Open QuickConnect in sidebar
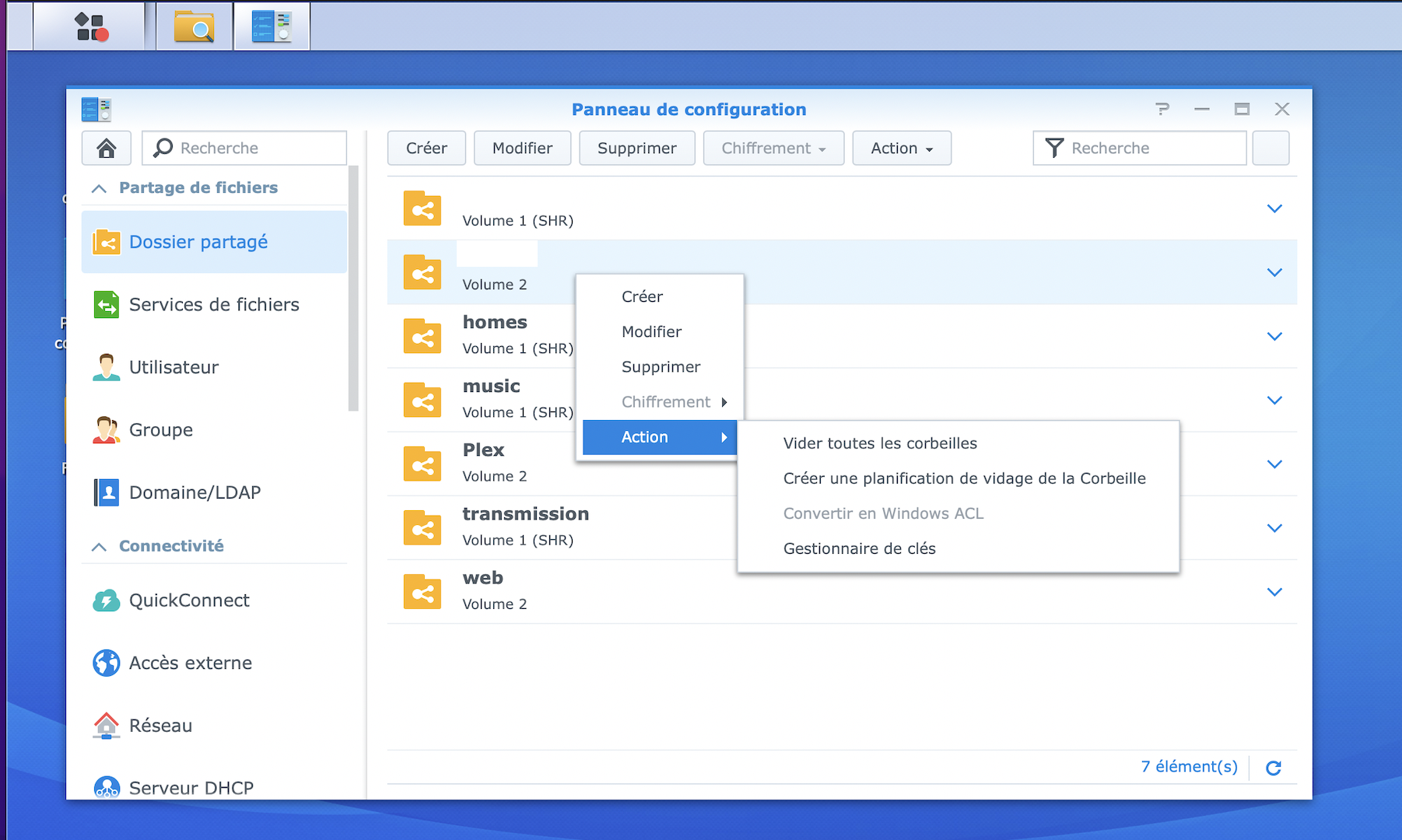Image resolution: width=1402 pixels, height=840 pixels. click(214, 600)
